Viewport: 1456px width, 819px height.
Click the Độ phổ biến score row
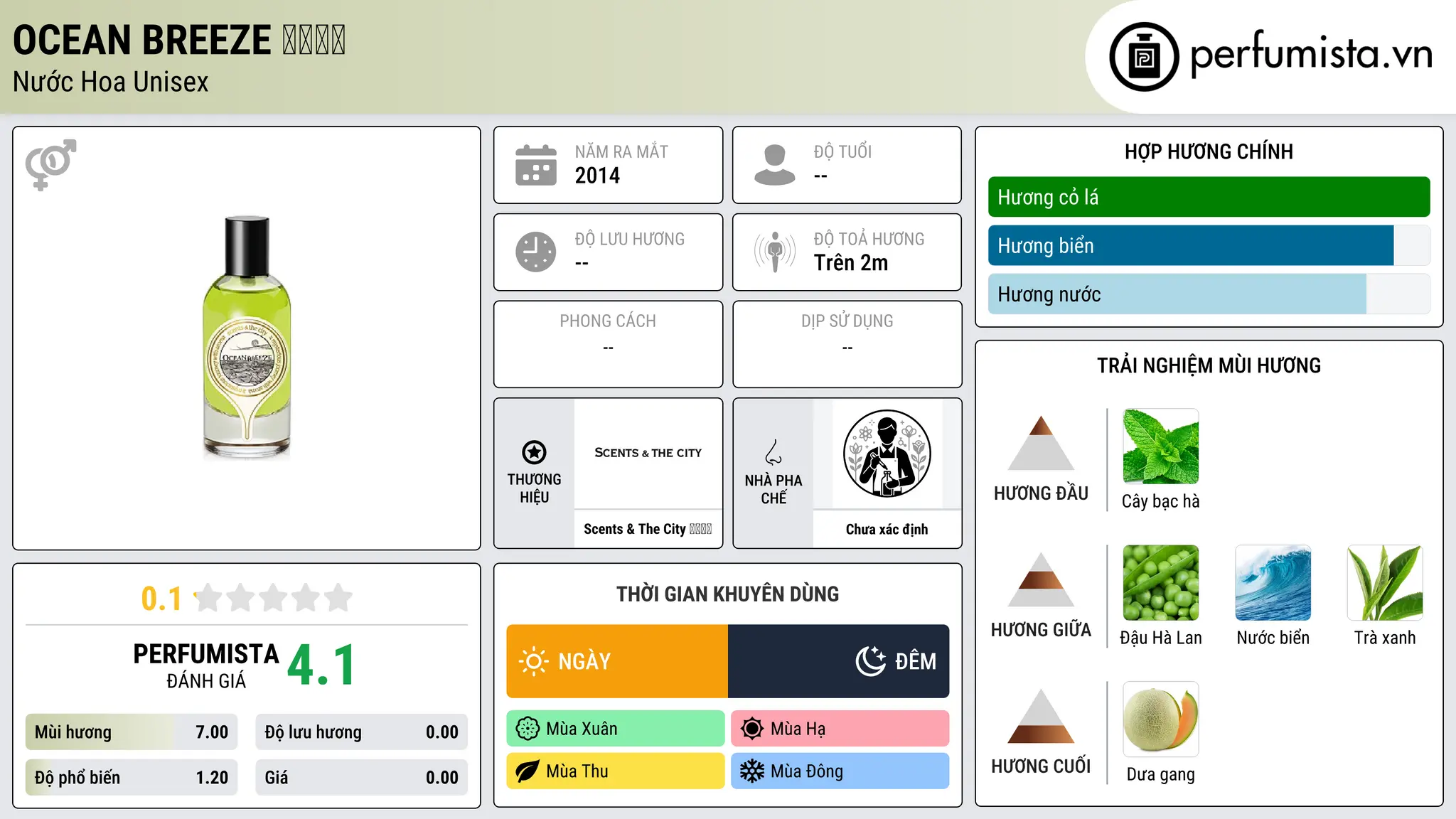click(x=132, y=778)
